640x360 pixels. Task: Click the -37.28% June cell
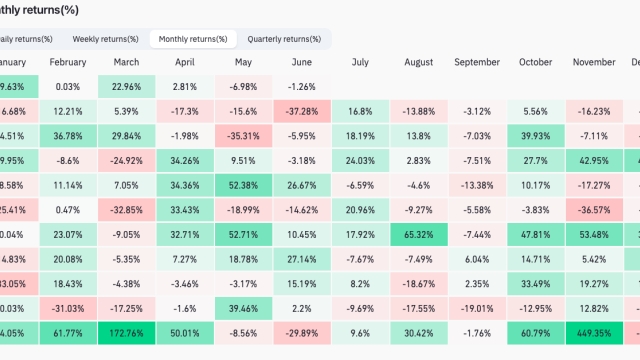tap(302, 111)
